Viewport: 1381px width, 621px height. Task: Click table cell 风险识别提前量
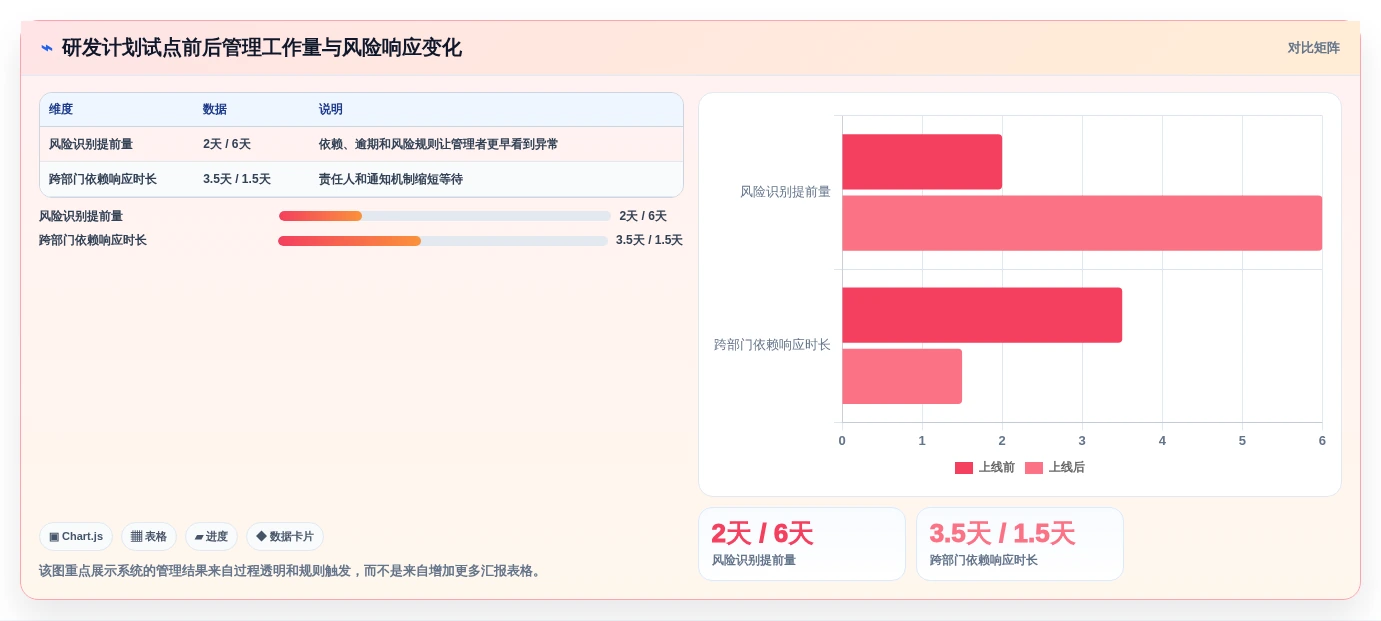coord(91,144)
